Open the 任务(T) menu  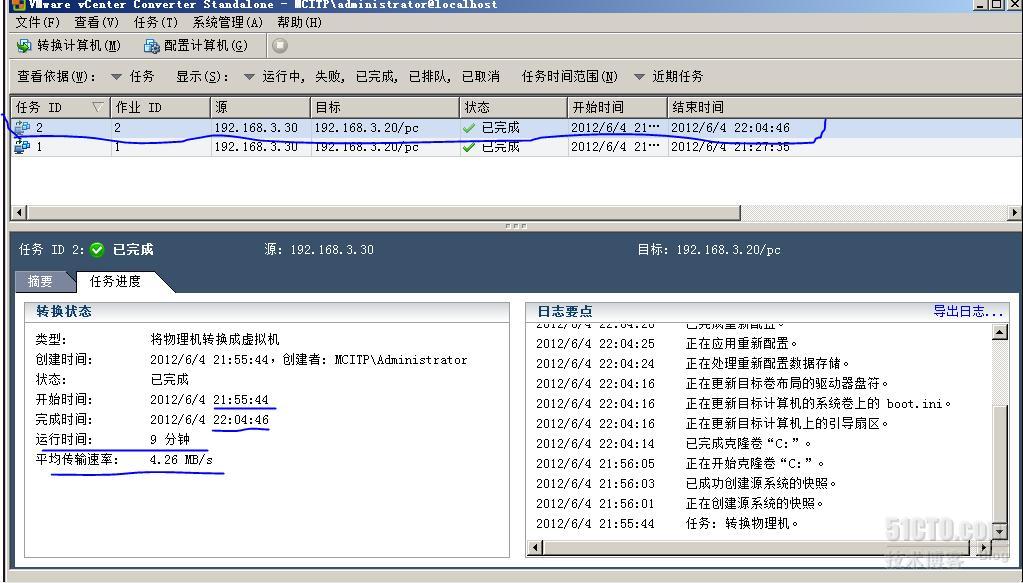point(155,22)
